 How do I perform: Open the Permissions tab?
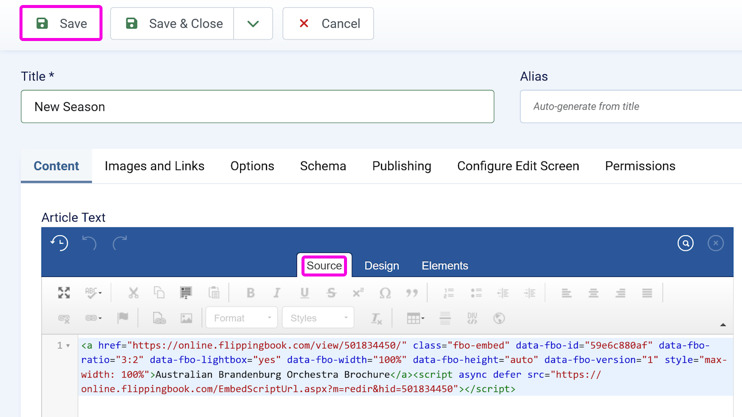(x=640, y=166)
